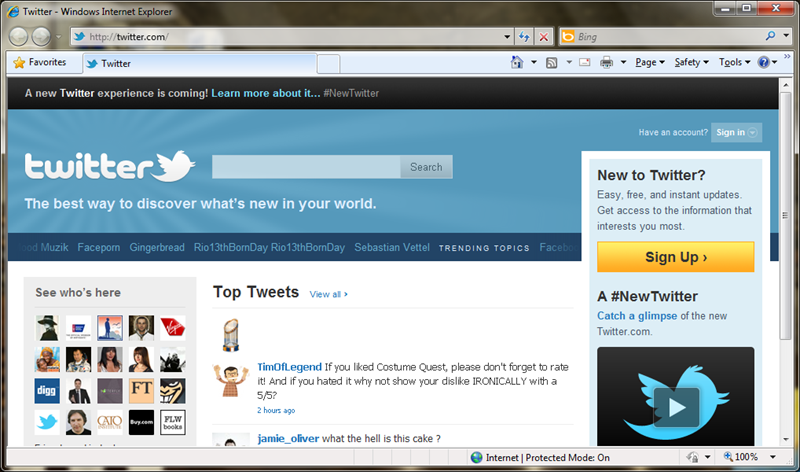Follow the 'Catch a glimpse' link
The height and width of the screenshot is (472, 800).
[637, 316]
